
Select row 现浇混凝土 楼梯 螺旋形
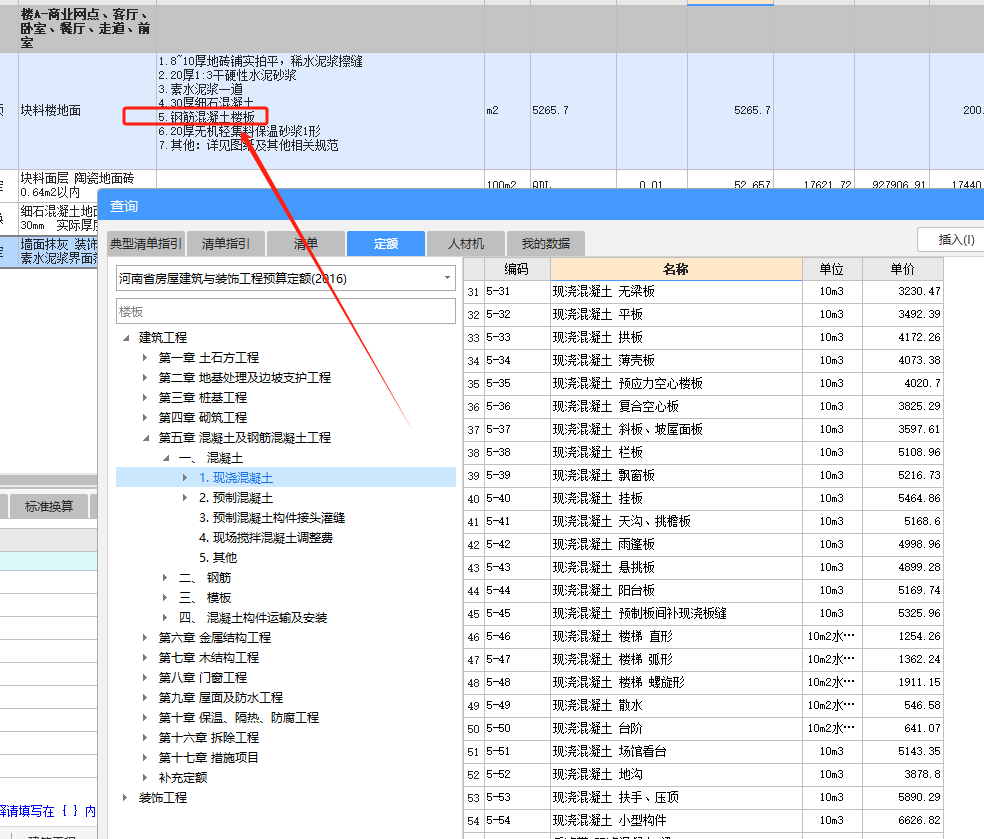[x=703, y=683]
